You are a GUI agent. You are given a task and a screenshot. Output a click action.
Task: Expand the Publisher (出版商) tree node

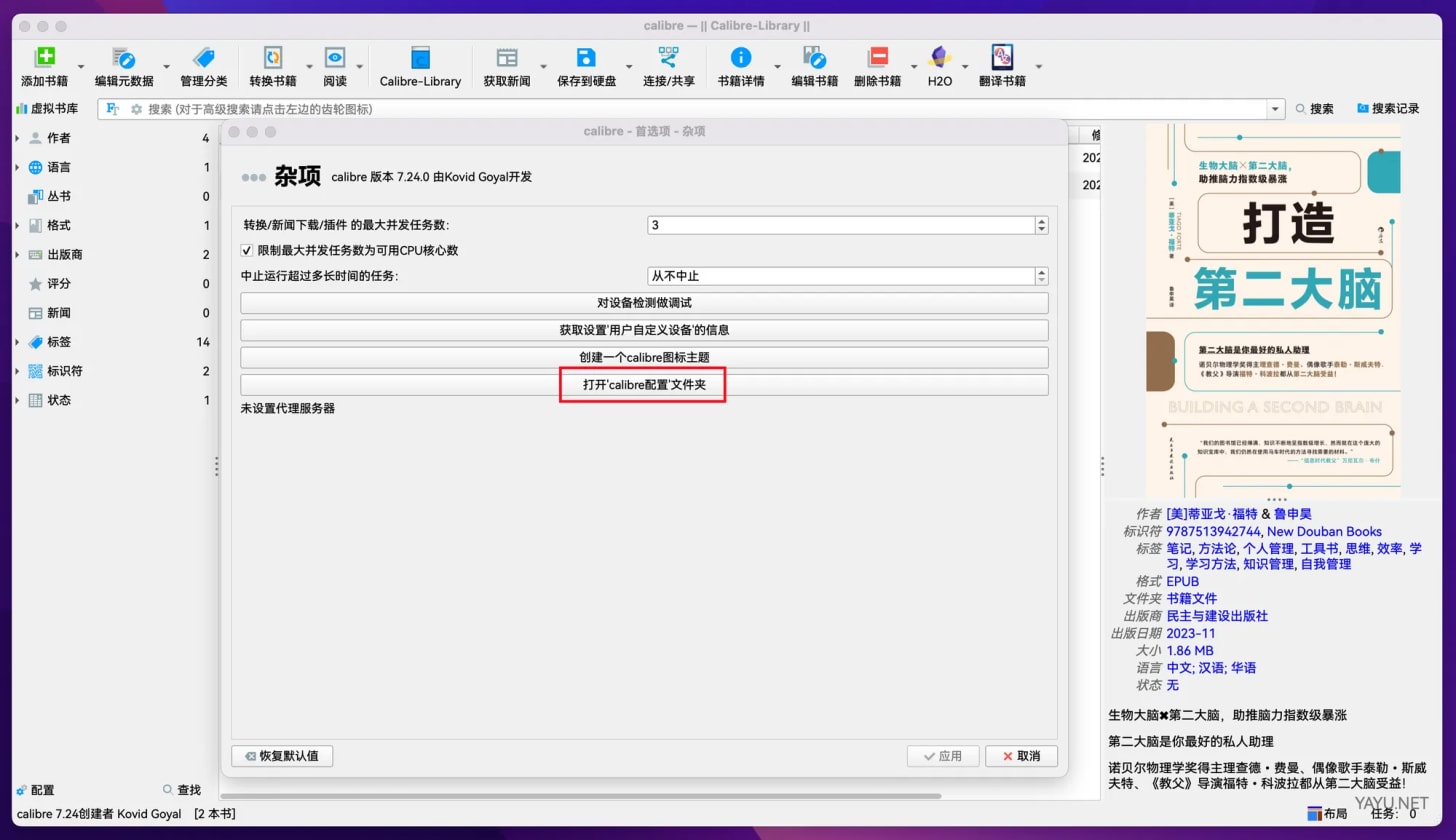pos(17,254)
